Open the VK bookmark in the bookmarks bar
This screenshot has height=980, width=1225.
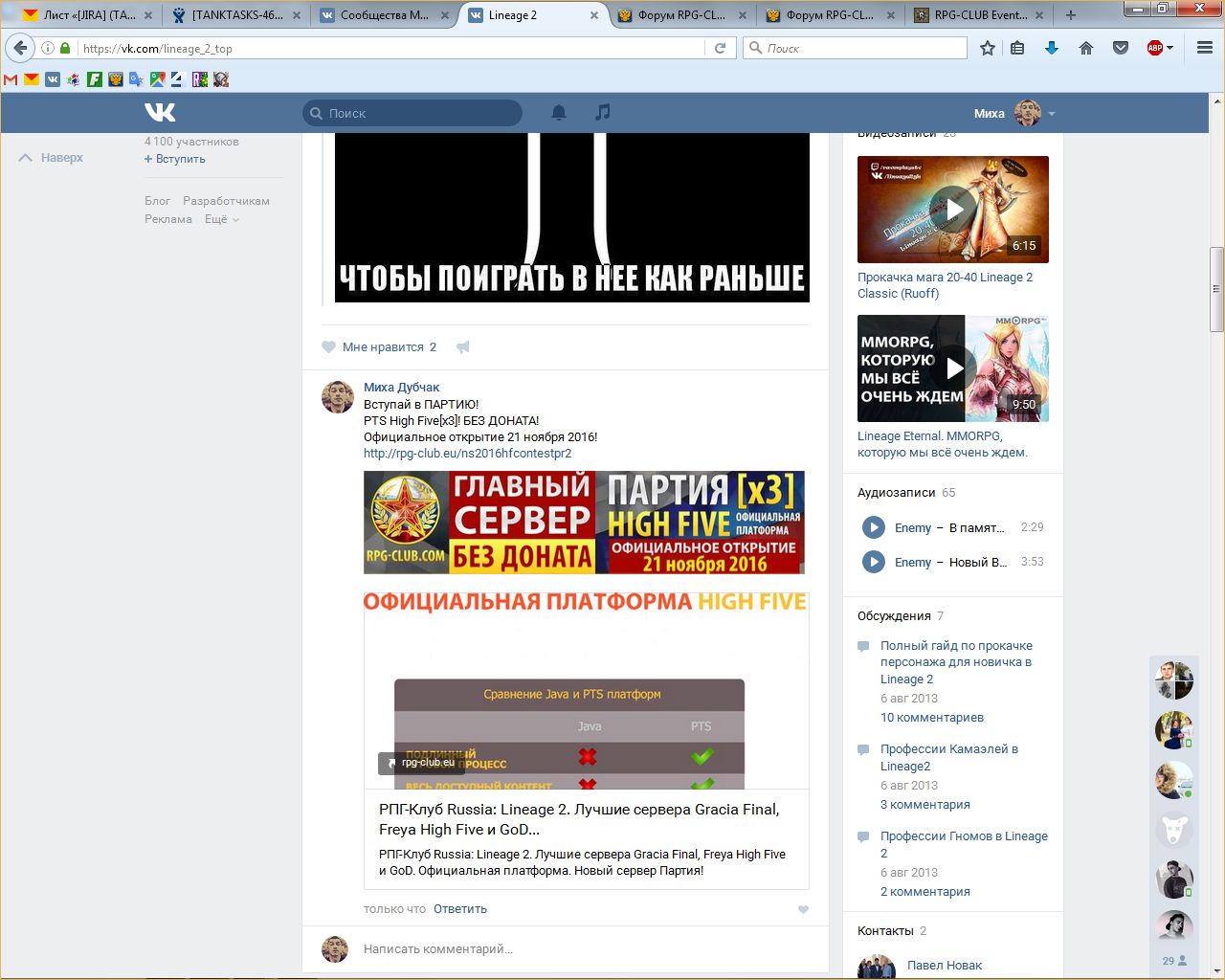pyautogui.click(x=53, y=79)
